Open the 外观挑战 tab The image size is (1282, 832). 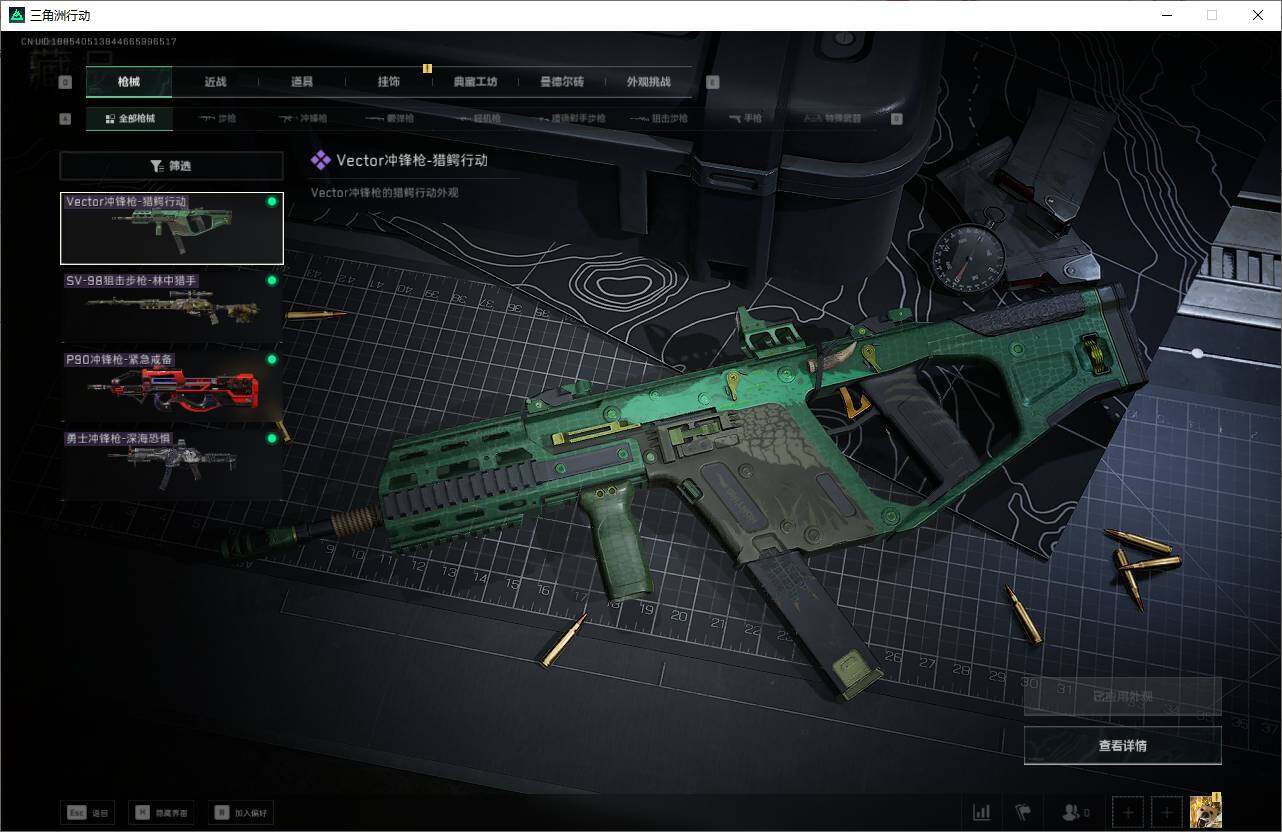pyautogui.click(x=649, y=82)
